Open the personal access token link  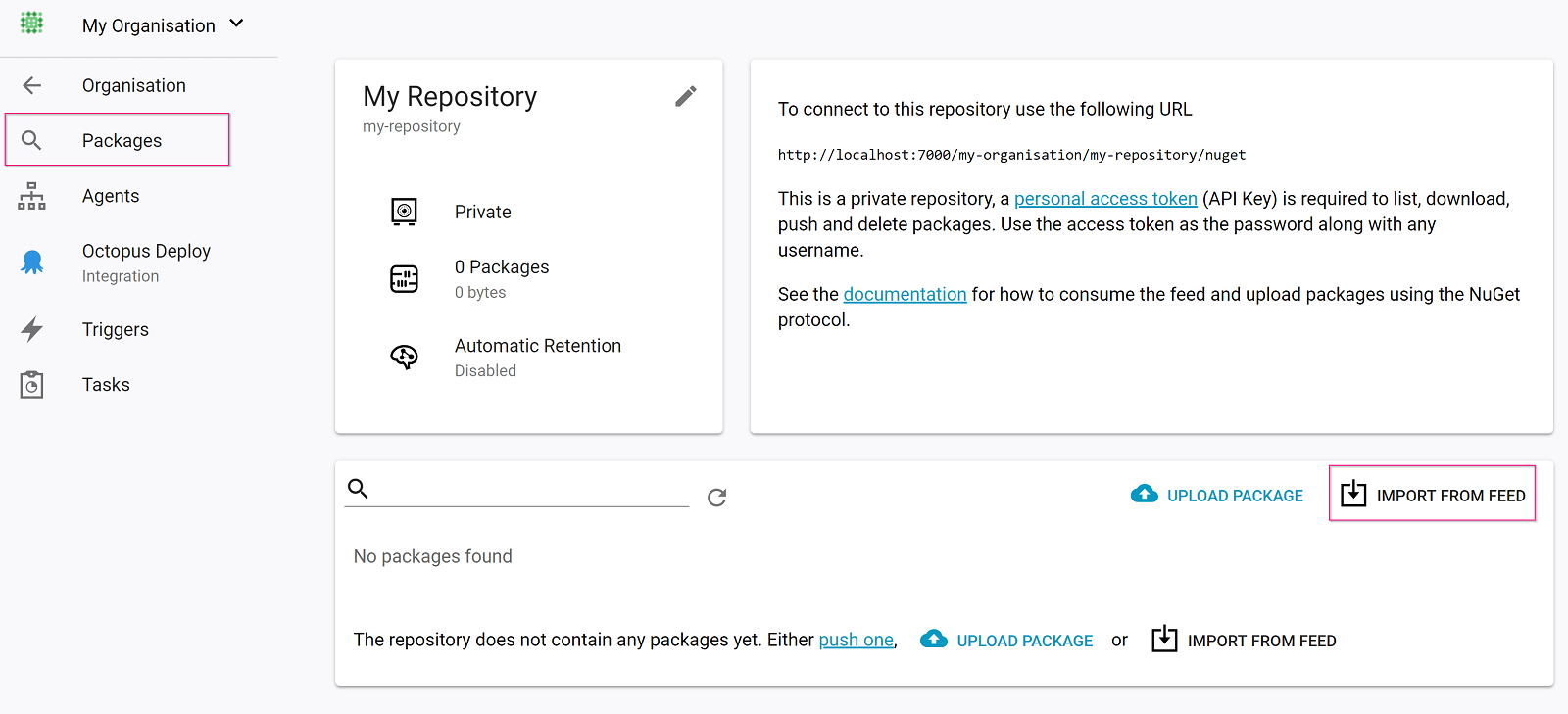click(1105, 198)
